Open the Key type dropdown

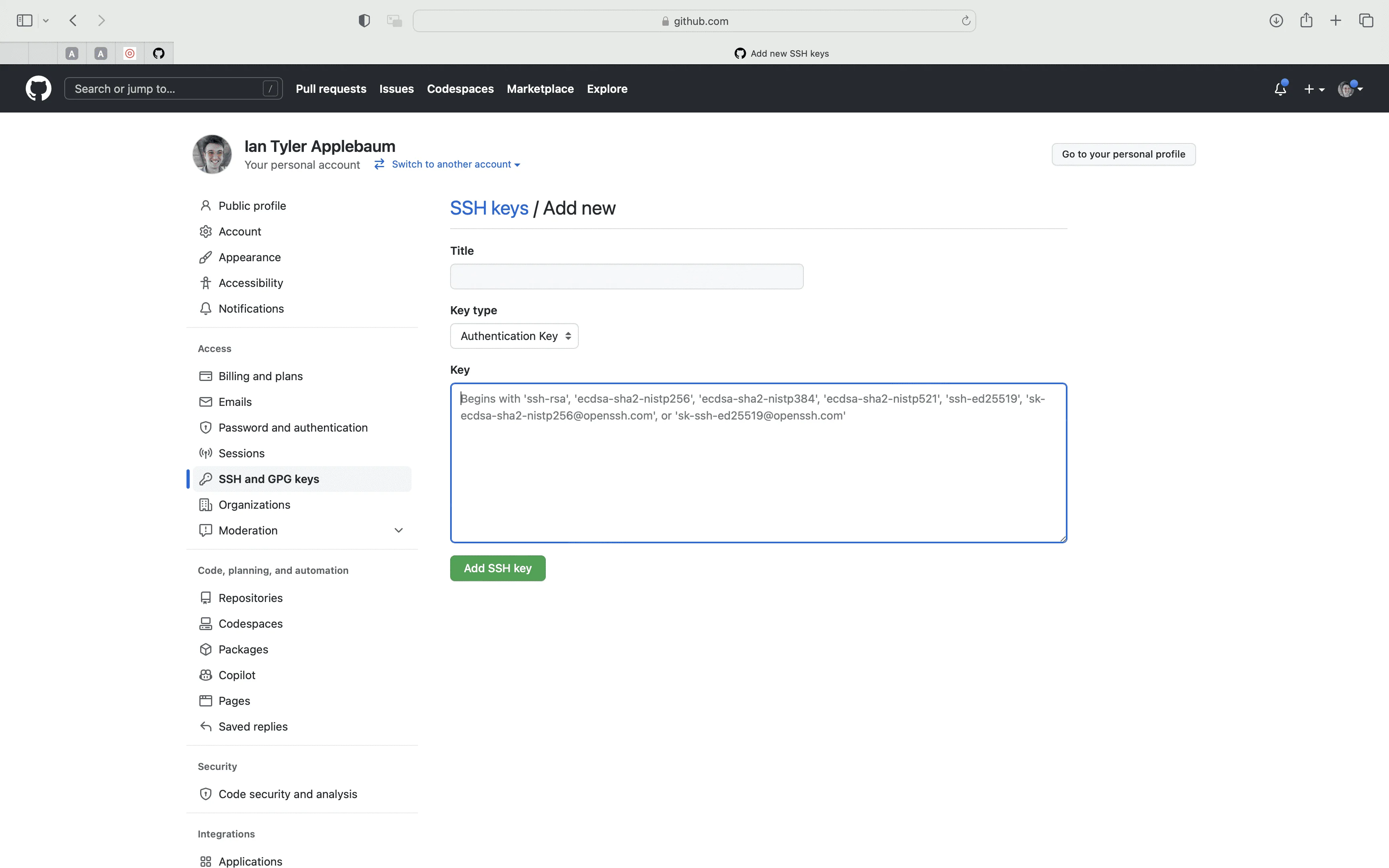pos(514,336)
